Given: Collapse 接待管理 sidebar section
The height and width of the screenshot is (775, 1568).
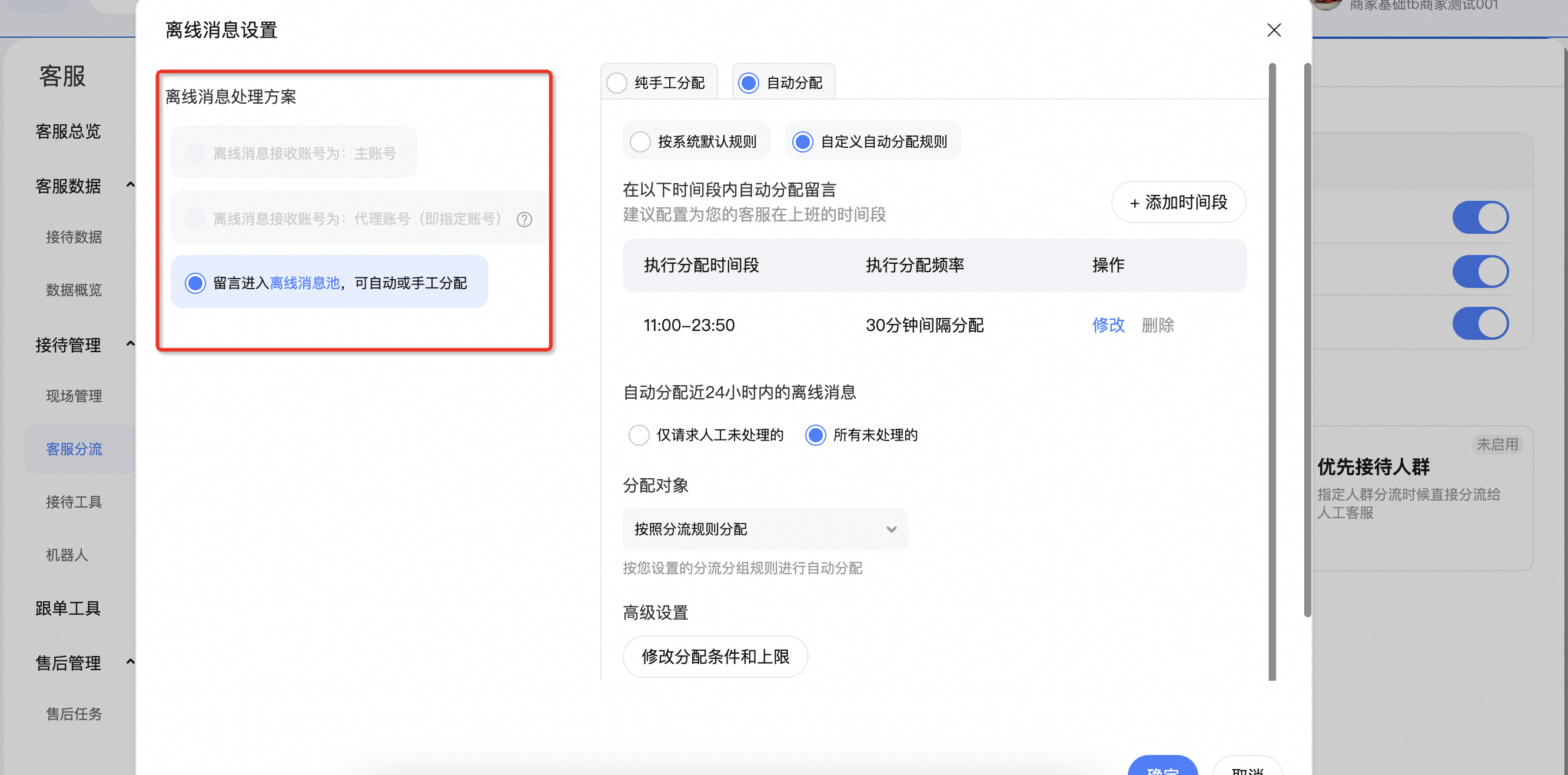Looking at the screenshot, I should (130, 344).
